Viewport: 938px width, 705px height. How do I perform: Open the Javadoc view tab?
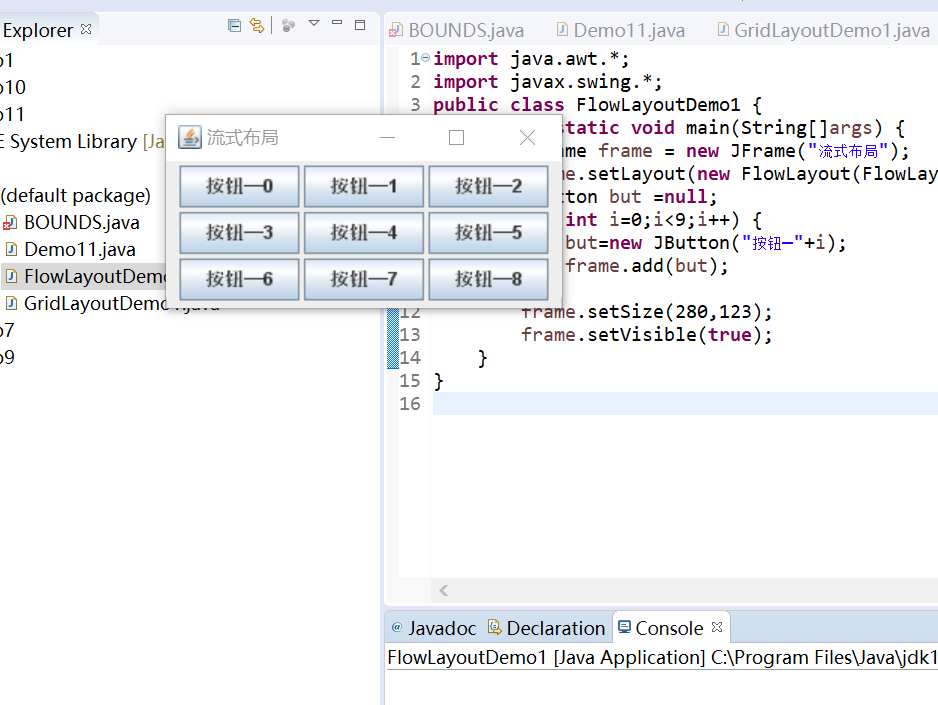click(x=441, y=628)
